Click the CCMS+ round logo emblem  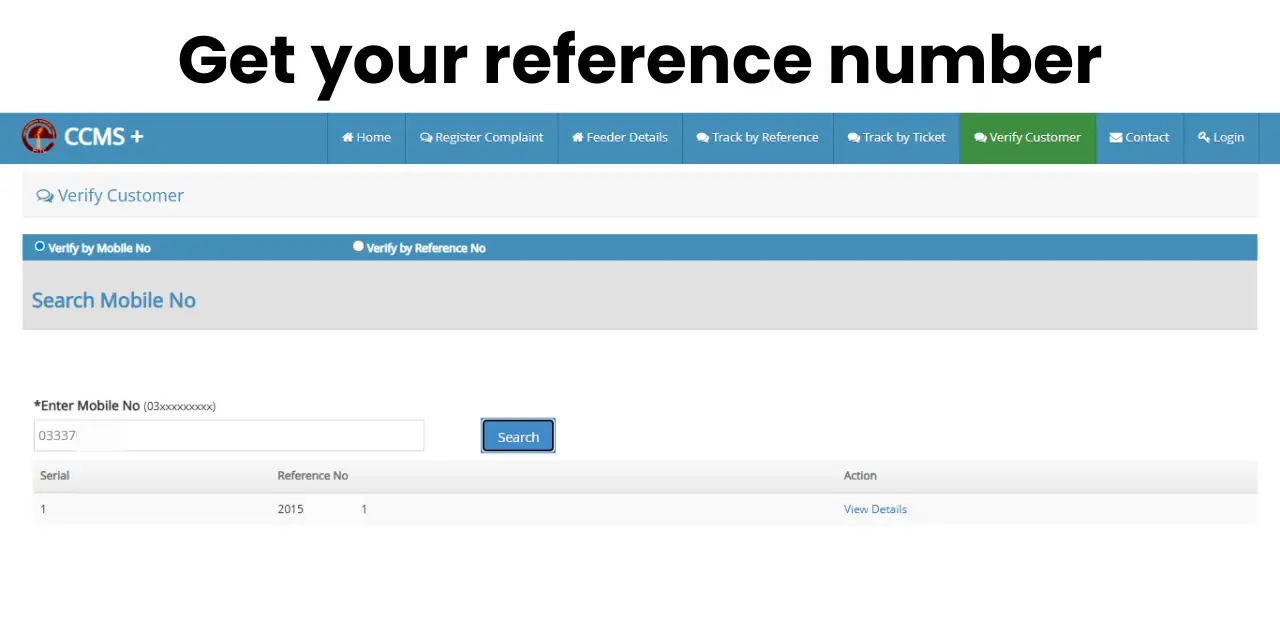[x=39, y=136]
